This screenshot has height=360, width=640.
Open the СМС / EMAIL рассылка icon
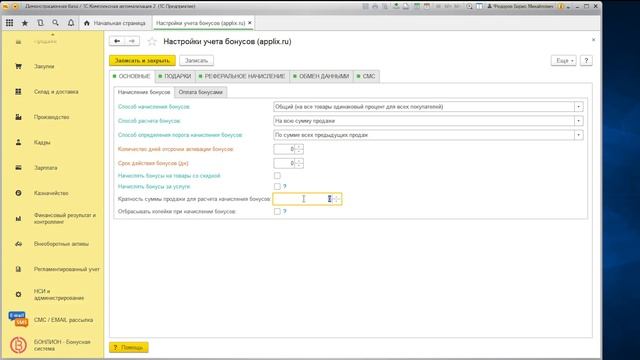click(x=18, y=320)
